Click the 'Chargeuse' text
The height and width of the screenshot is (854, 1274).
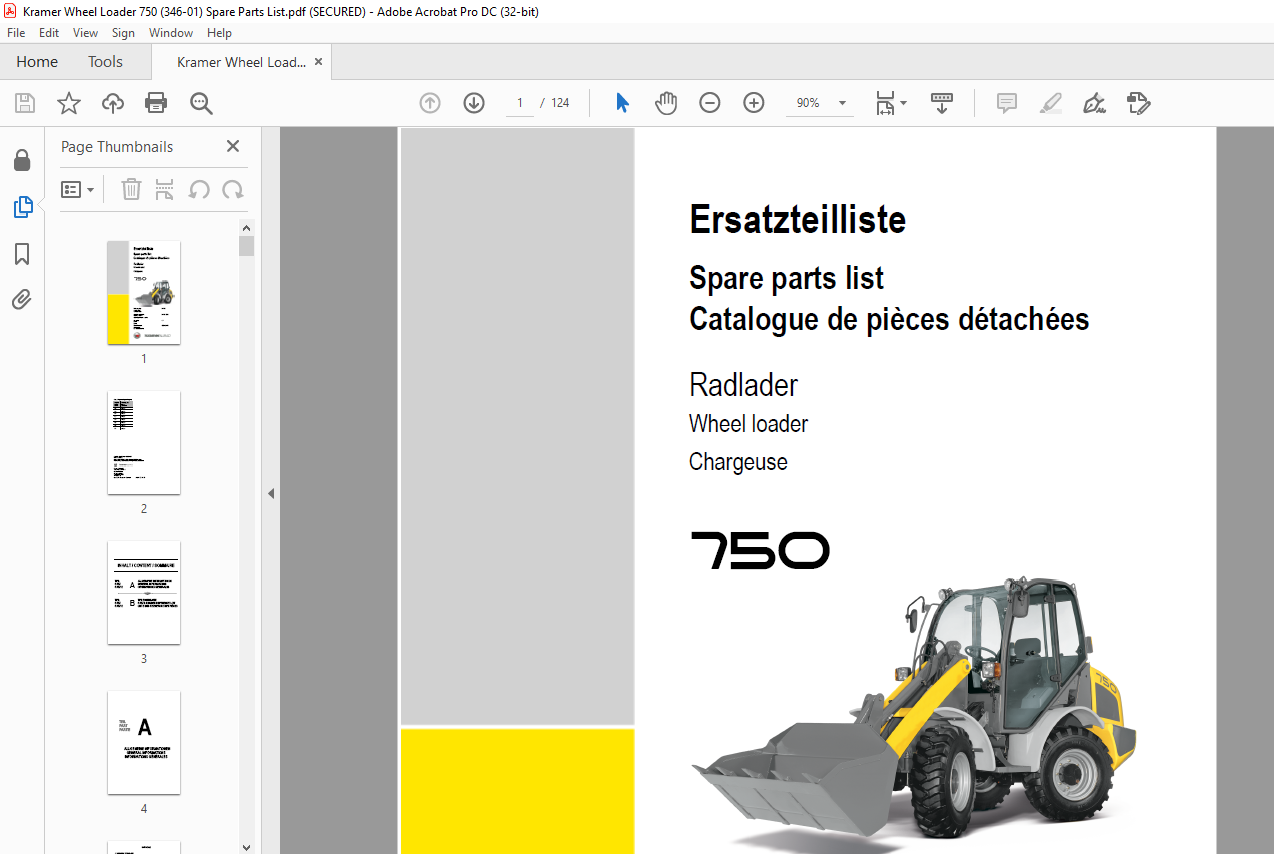[x=738, y=461]
